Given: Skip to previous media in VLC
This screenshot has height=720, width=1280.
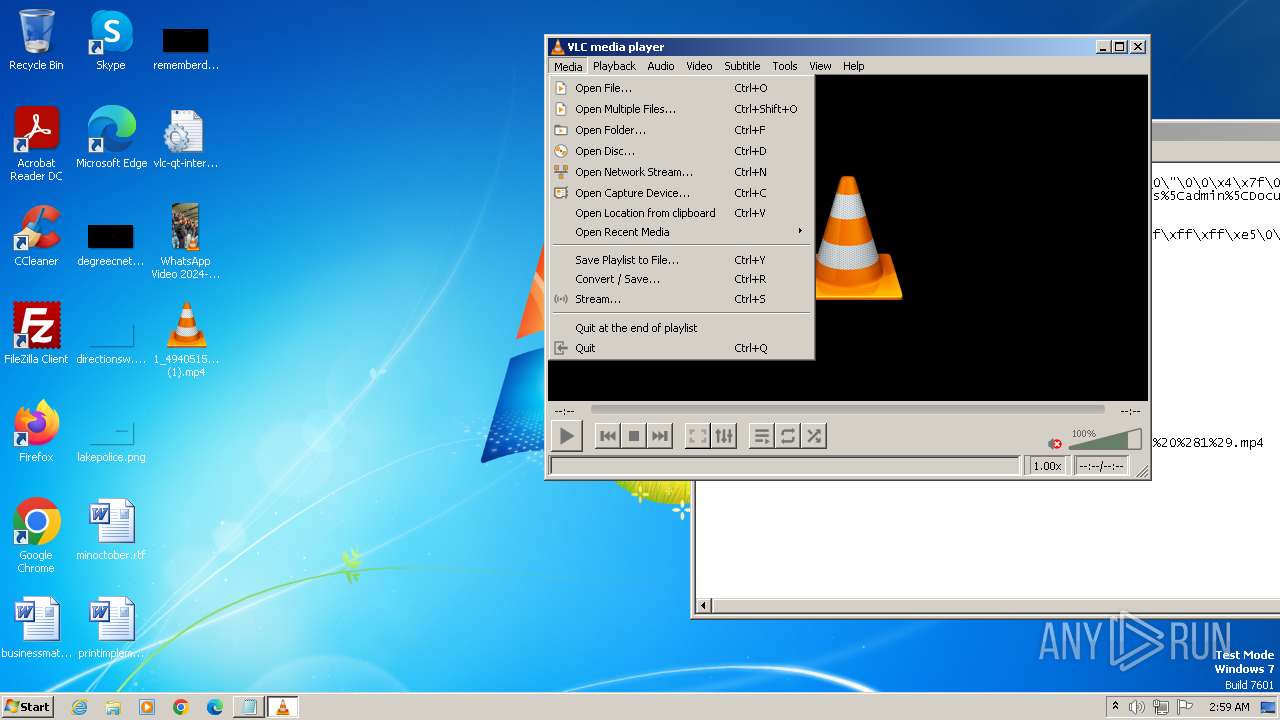Looking at the screenshot, I should point(607,436).
